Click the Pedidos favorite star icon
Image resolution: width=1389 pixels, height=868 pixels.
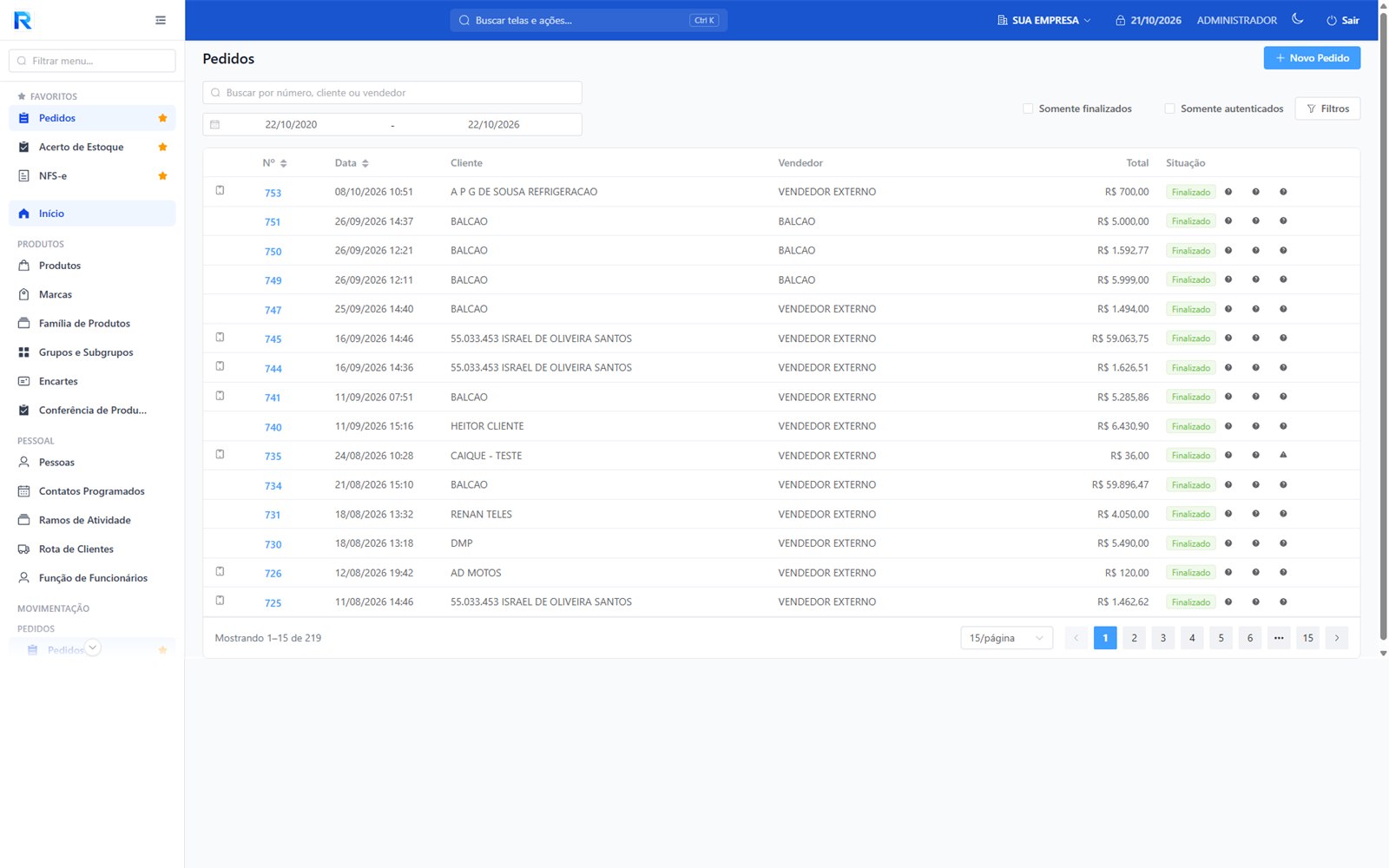(162, 118)
